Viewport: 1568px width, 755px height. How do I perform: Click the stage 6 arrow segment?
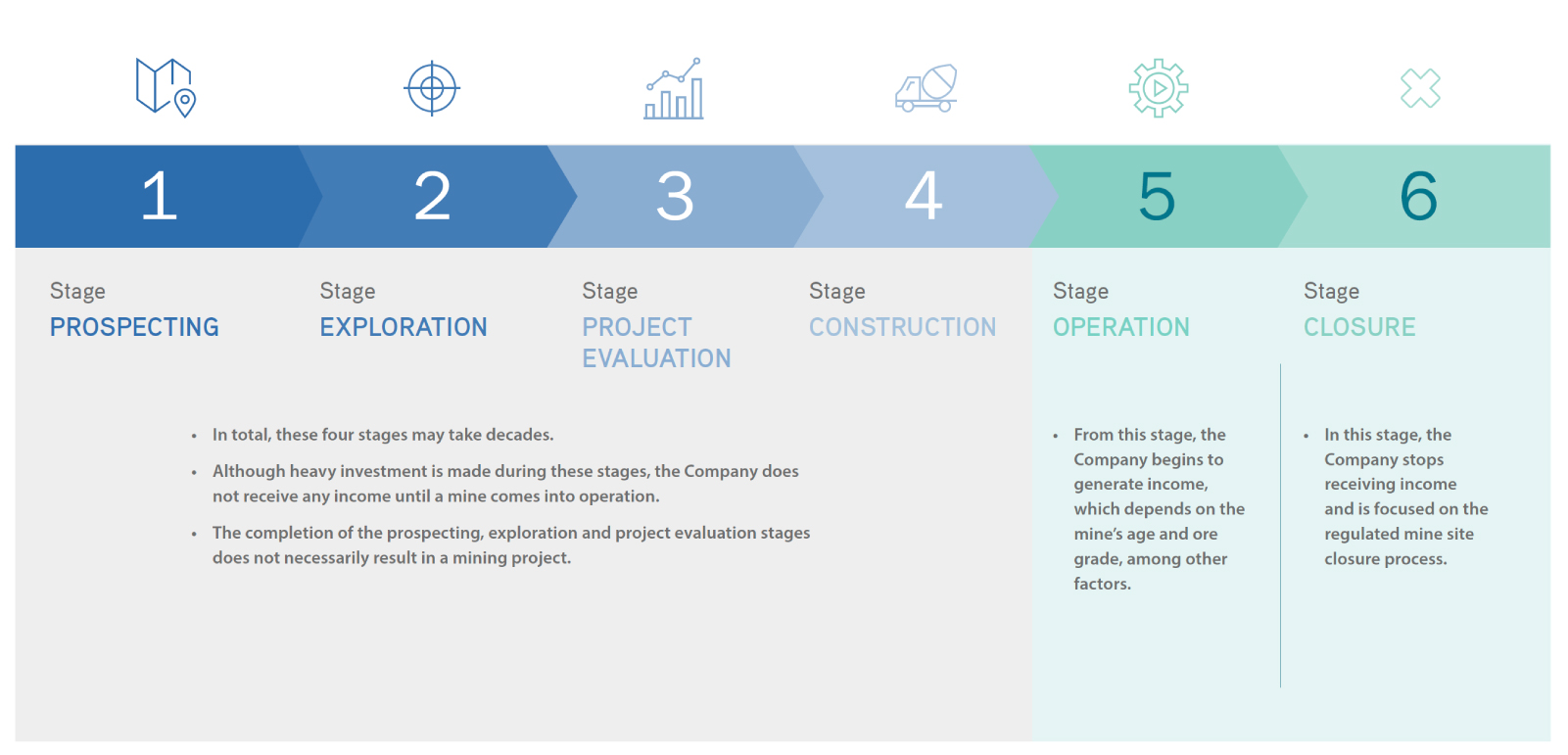tap(1418, 197)
